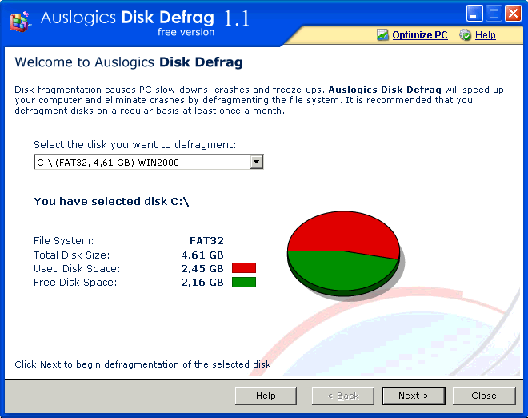Click the 'You have selected disk C:\' label
Image resolution: width=528 pixels, height=418 pixels.
(x=111, y=201)
